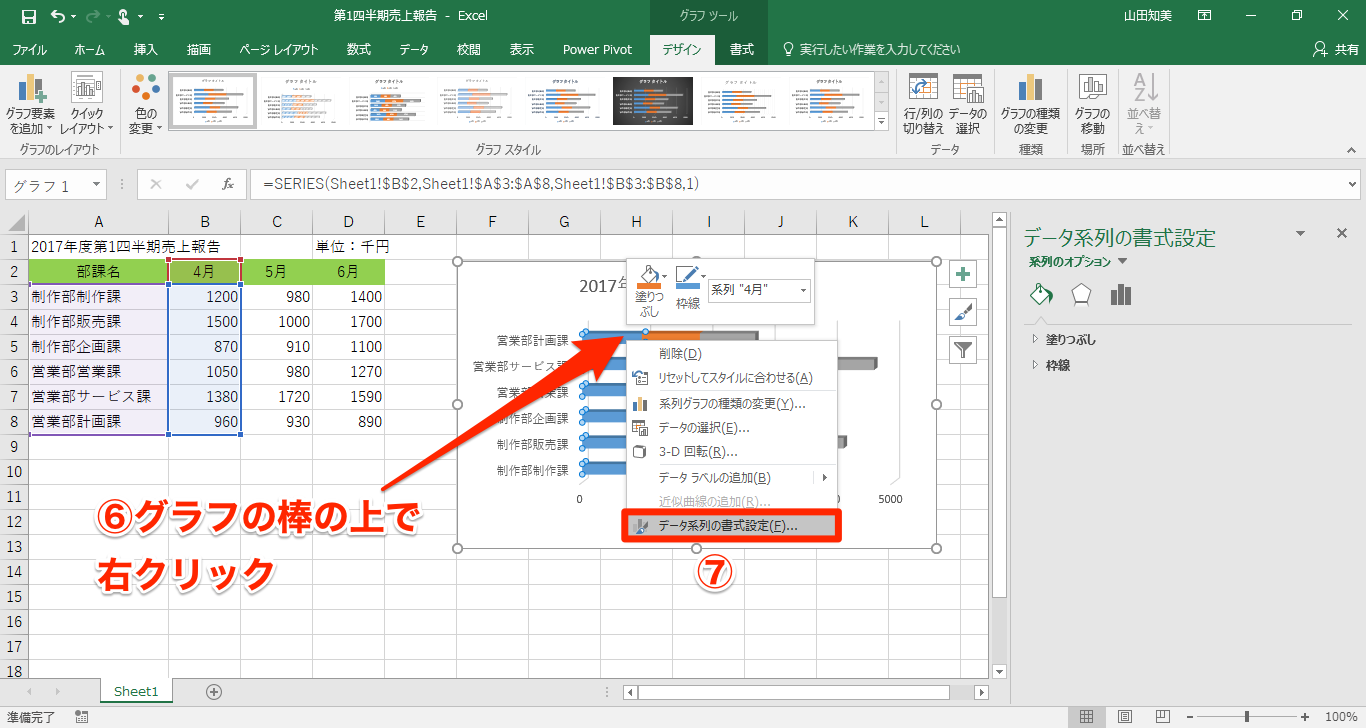The height and width of the screenshot is (728, 1366).
Task: Select the Sheet1 sheet tab
Action: [x=136, y=691]
